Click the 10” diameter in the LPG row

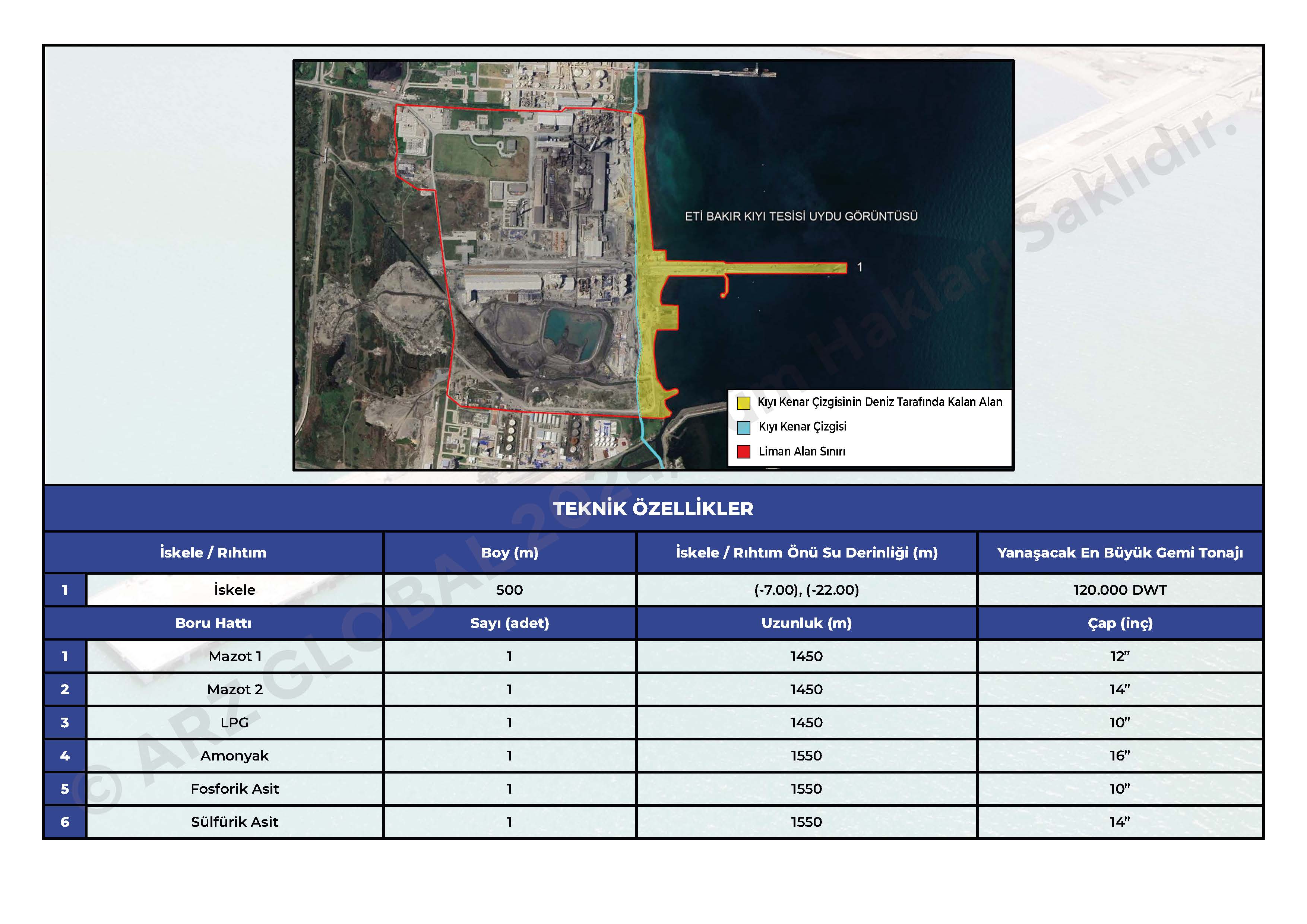pyautogui.click(x=1120, y=723)
